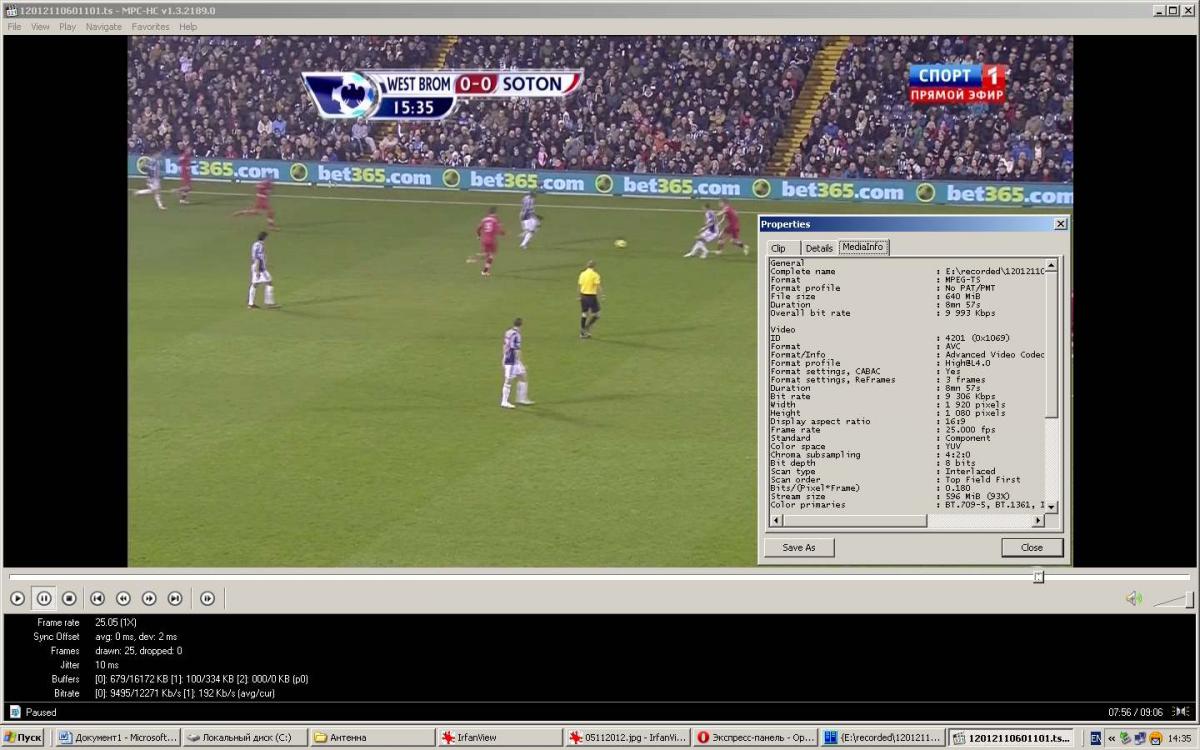The image size is (1200, 750).
Task: Skip back to previous file icon
Action: tap(97, 598)
